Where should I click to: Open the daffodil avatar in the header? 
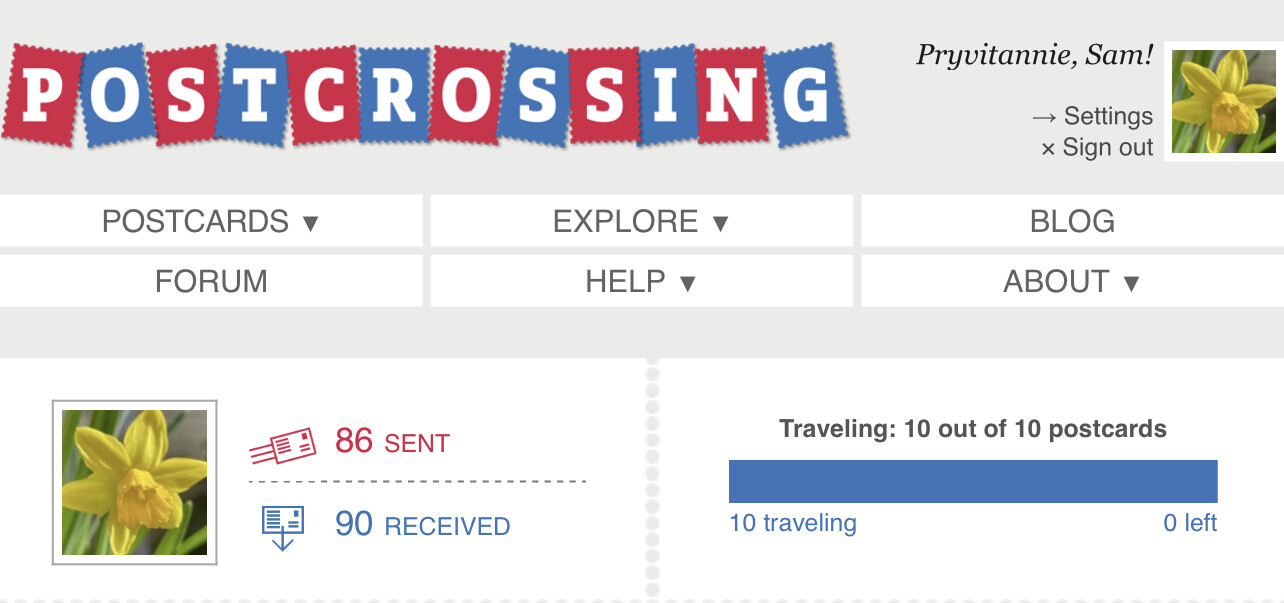(x=1224, y=101)
